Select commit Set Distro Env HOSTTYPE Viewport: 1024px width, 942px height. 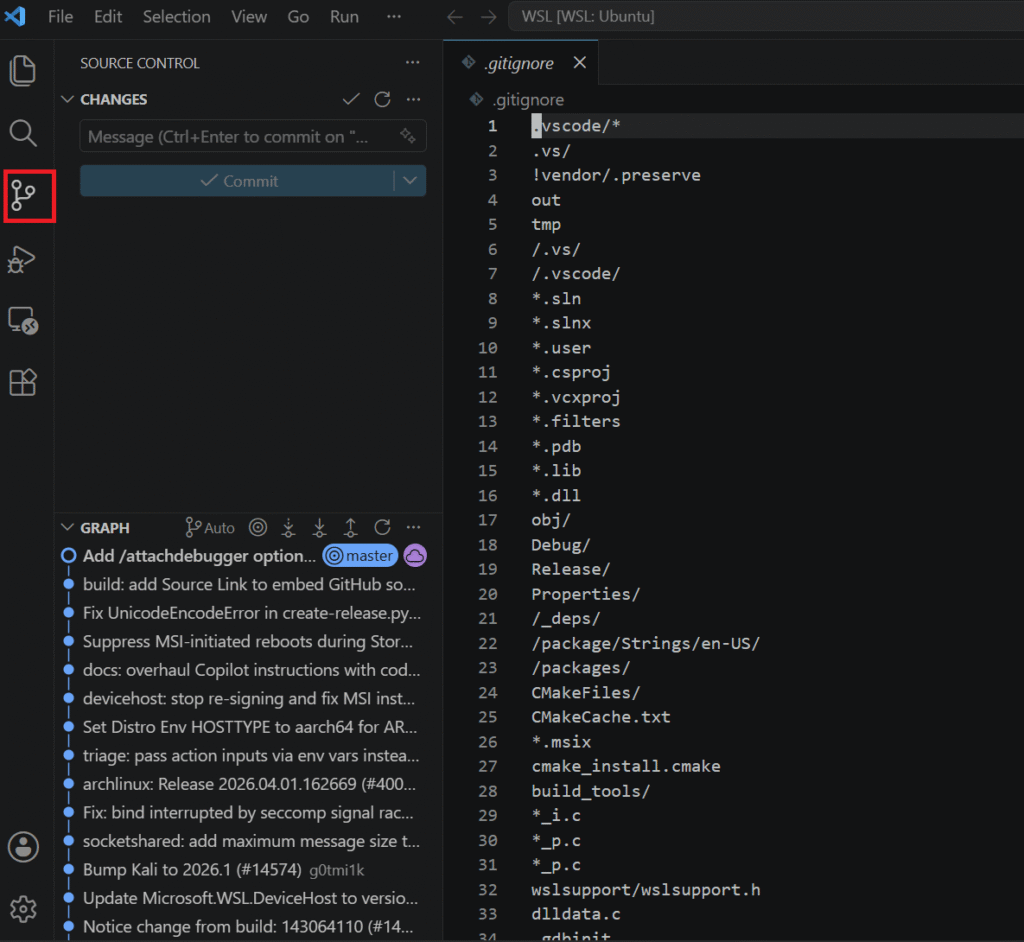point(248,727)
